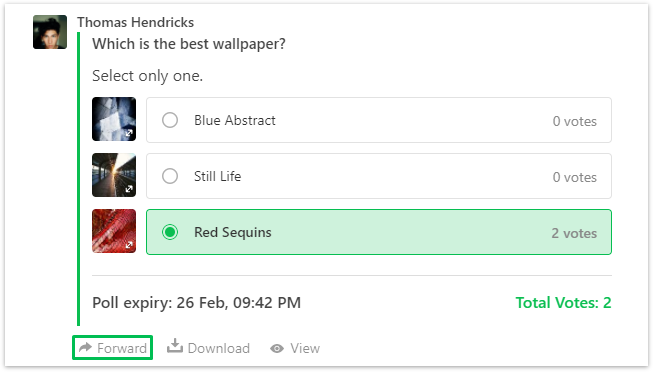
Task: Click the Download tray icon
Action: pos(175,346)
